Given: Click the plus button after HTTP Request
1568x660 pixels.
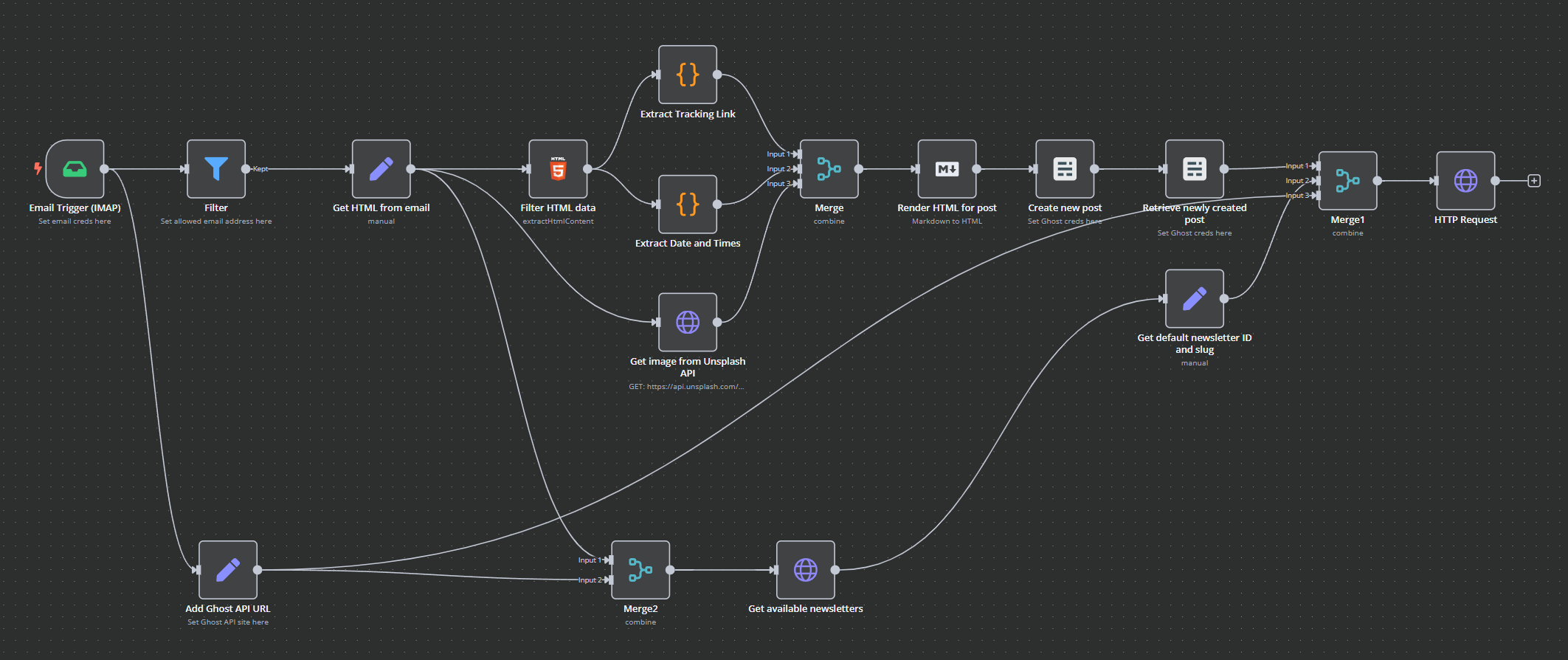Looking at the screenshot, I should tap(1534, 181).
